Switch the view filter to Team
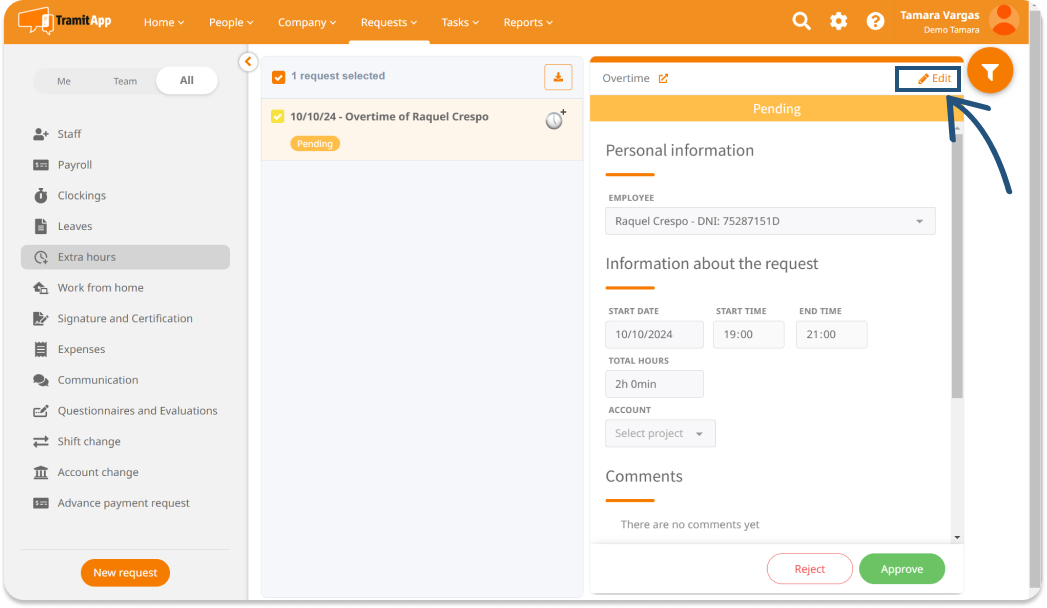The image size is (1047, 608). [x=125, y=81]
